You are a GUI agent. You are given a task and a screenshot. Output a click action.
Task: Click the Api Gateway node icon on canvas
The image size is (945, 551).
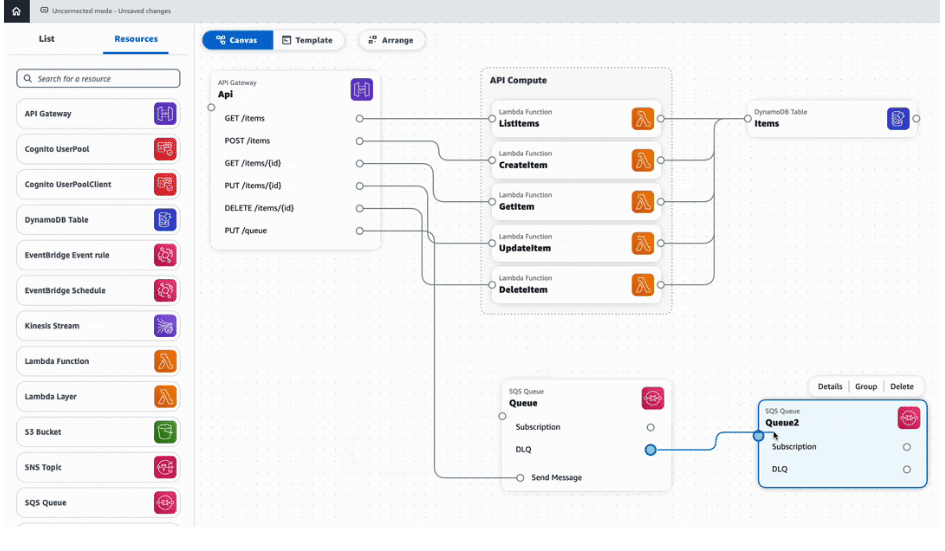[x=361, y=90]
